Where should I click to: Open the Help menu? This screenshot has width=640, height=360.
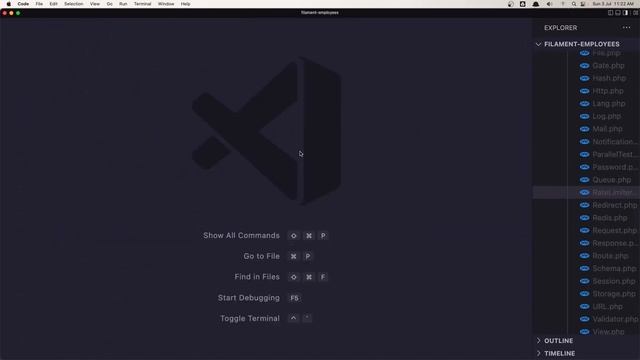(x=185, y=4)
